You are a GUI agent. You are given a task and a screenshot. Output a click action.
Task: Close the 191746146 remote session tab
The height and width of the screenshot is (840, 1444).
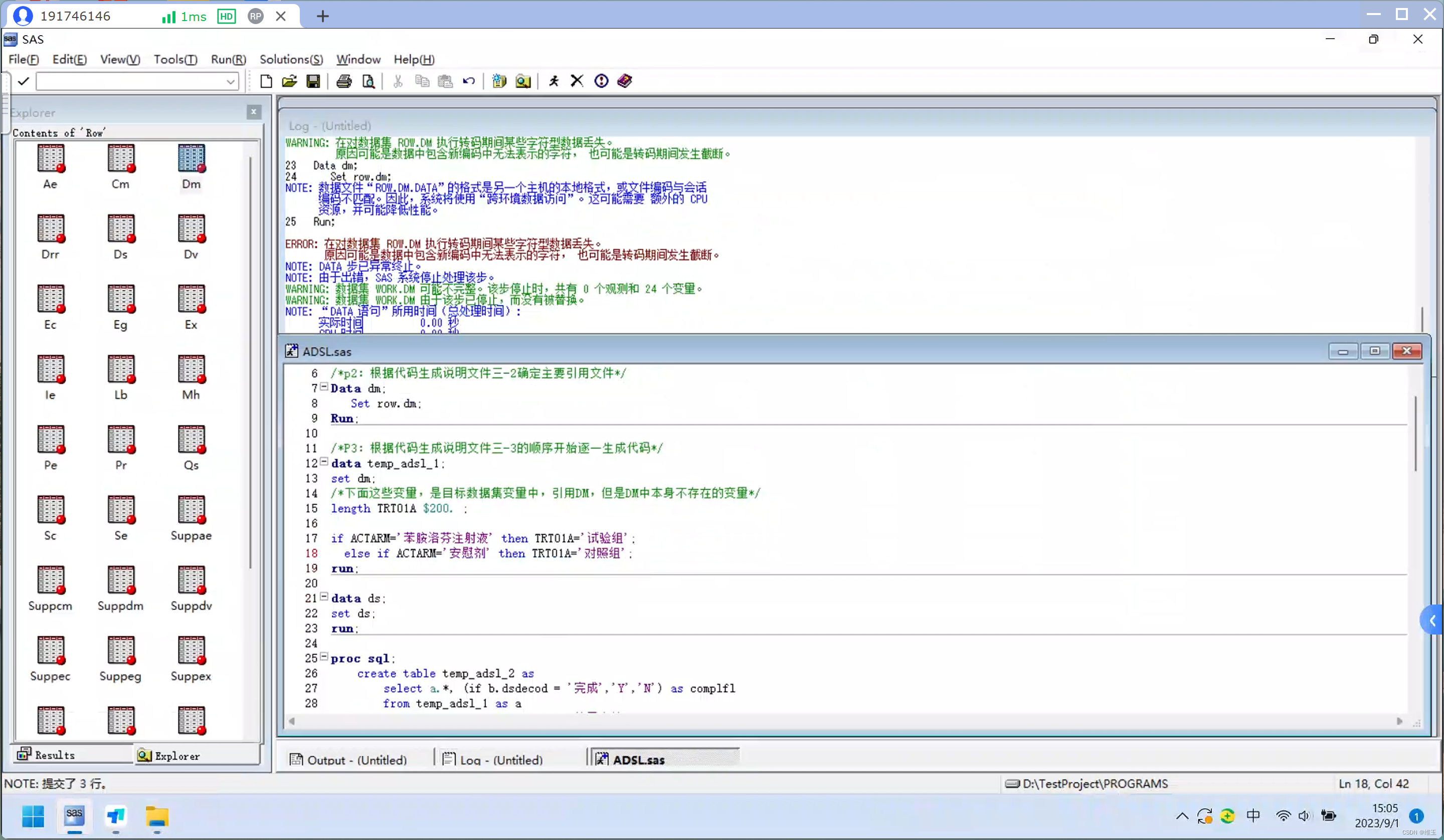click(x=281, y=16)
